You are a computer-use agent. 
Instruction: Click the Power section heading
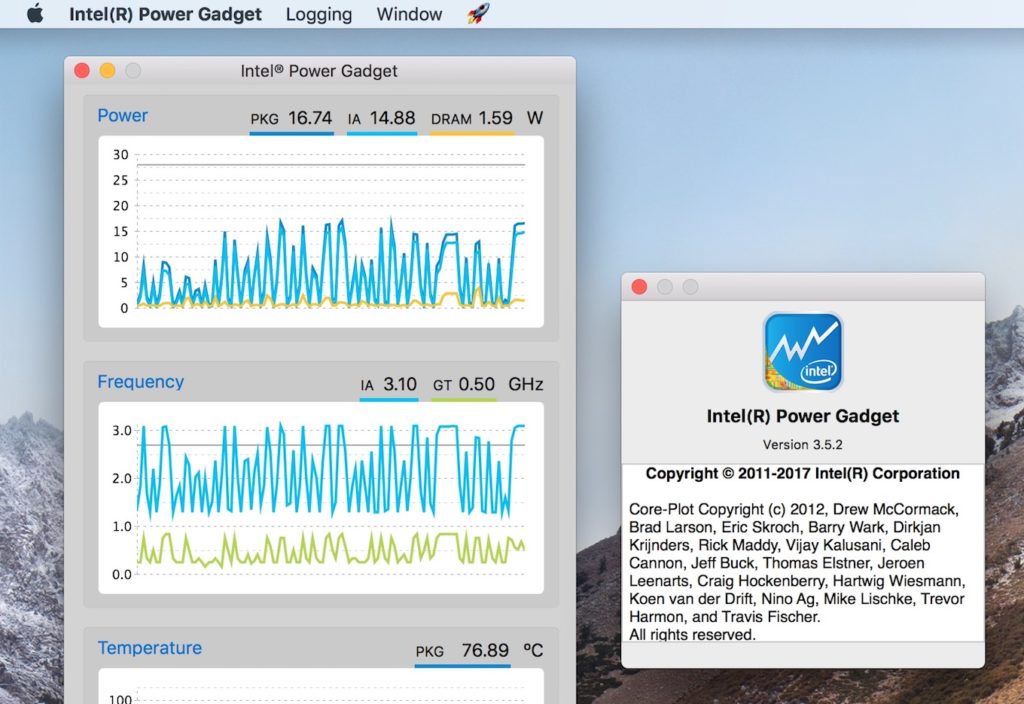coord(122,115)
